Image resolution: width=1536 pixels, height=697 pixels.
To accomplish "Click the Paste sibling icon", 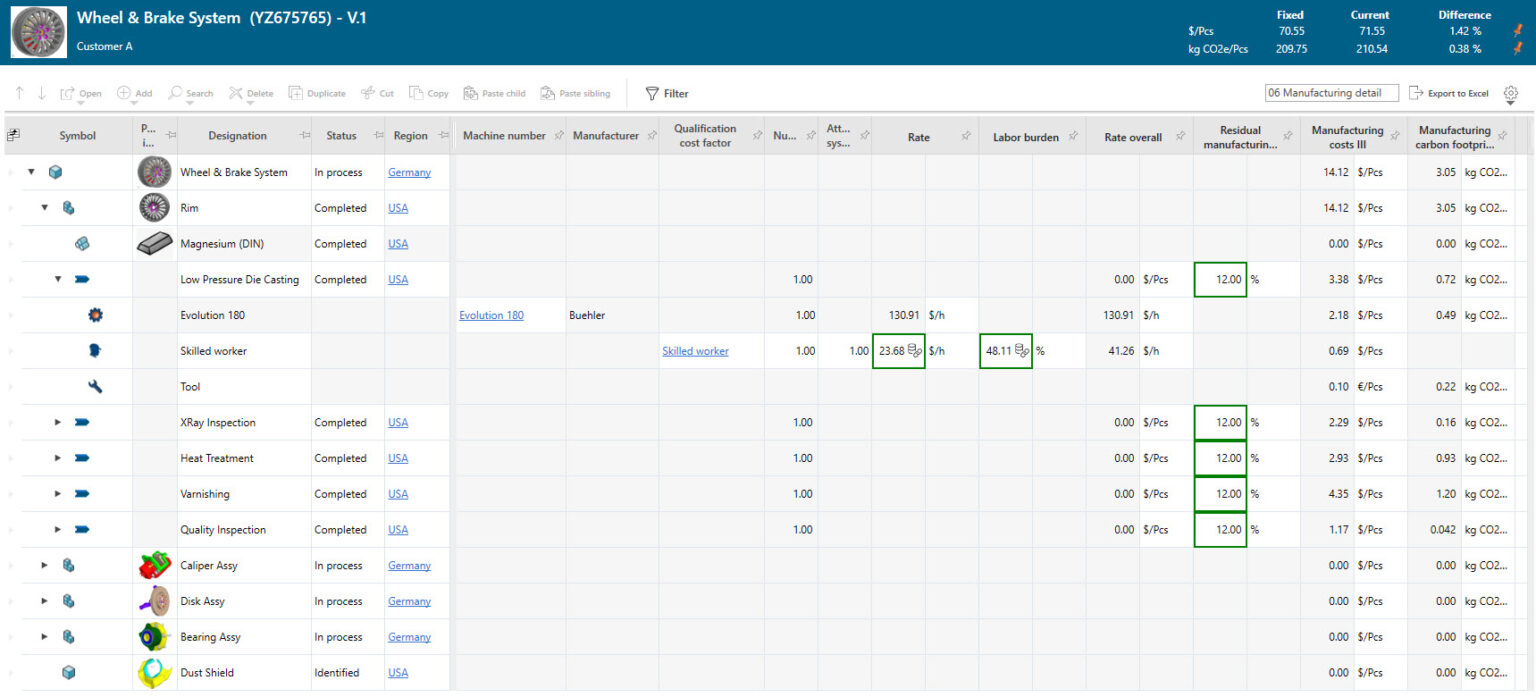I will (545, 92).
